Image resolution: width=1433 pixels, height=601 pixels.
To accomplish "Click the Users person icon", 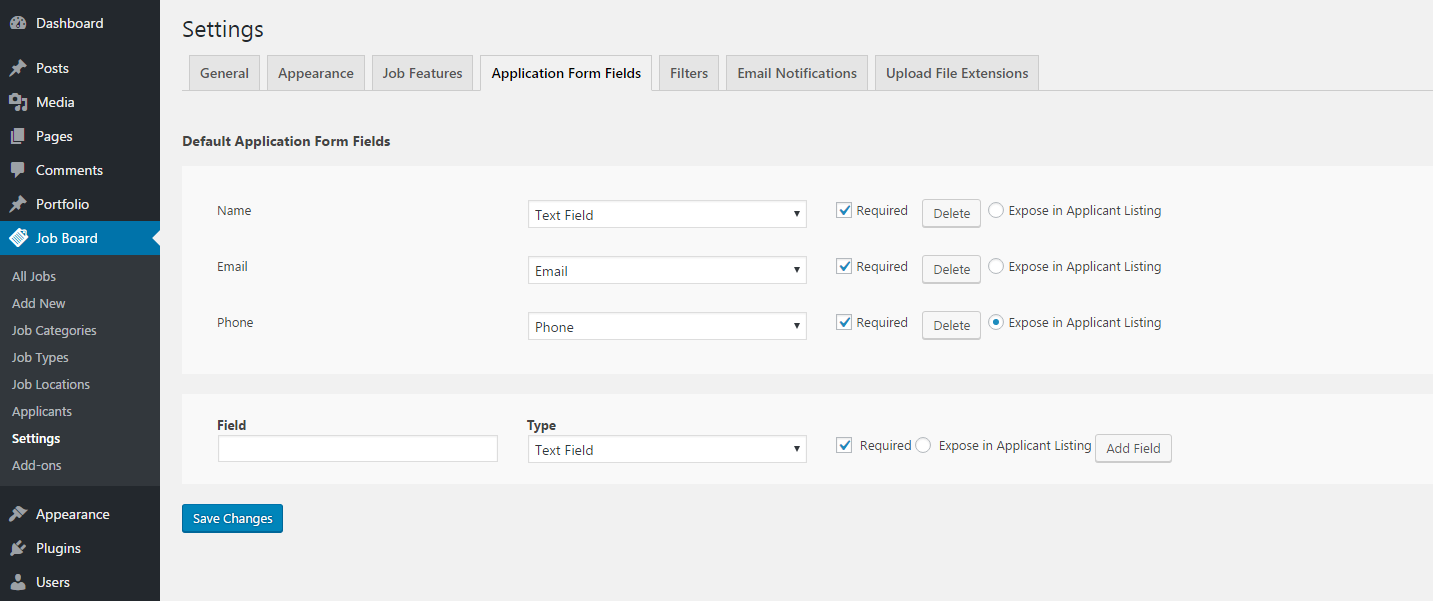I will [18, 582].
